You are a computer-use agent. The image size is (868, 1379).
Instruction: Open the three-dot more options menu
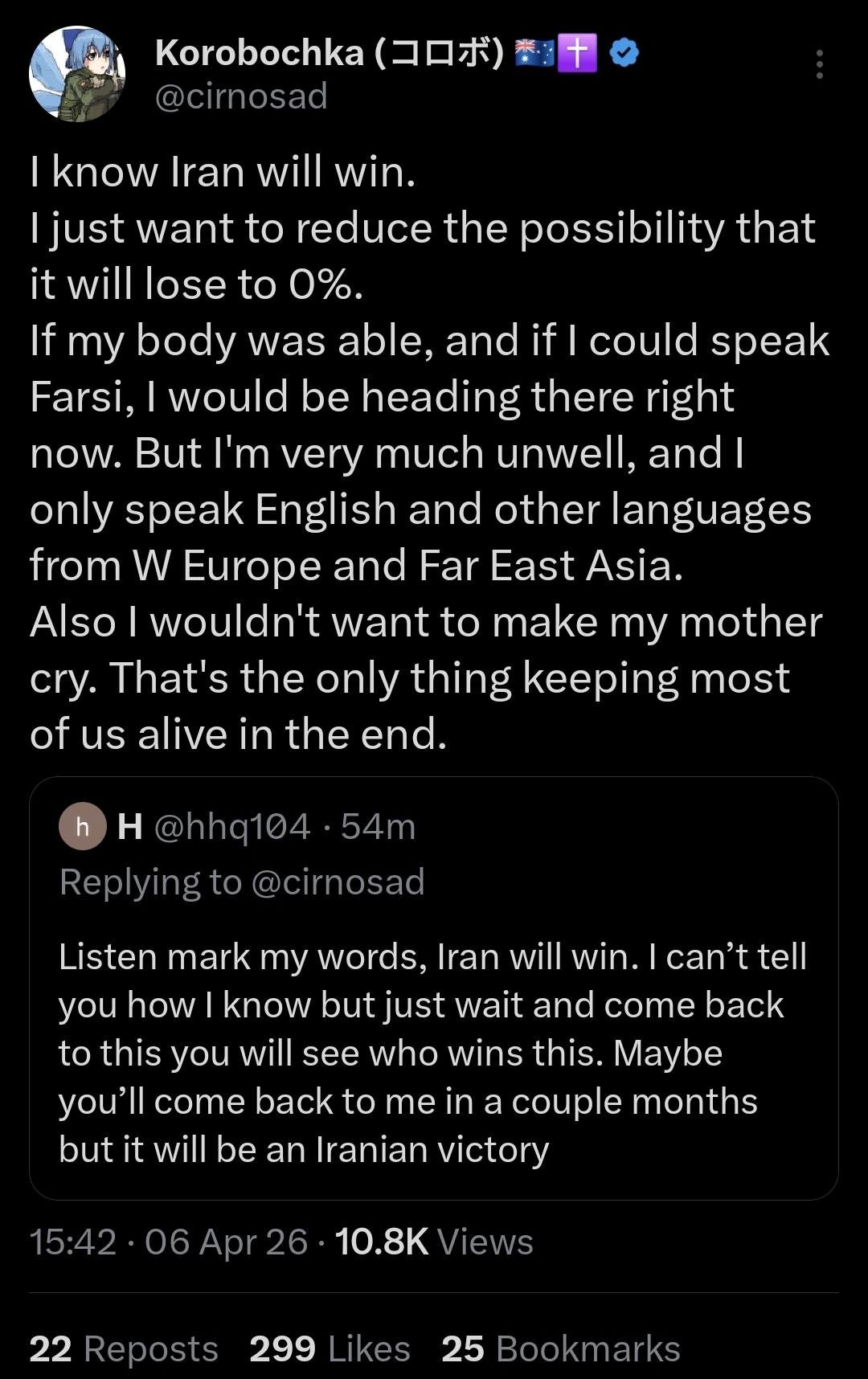[819, 64]
